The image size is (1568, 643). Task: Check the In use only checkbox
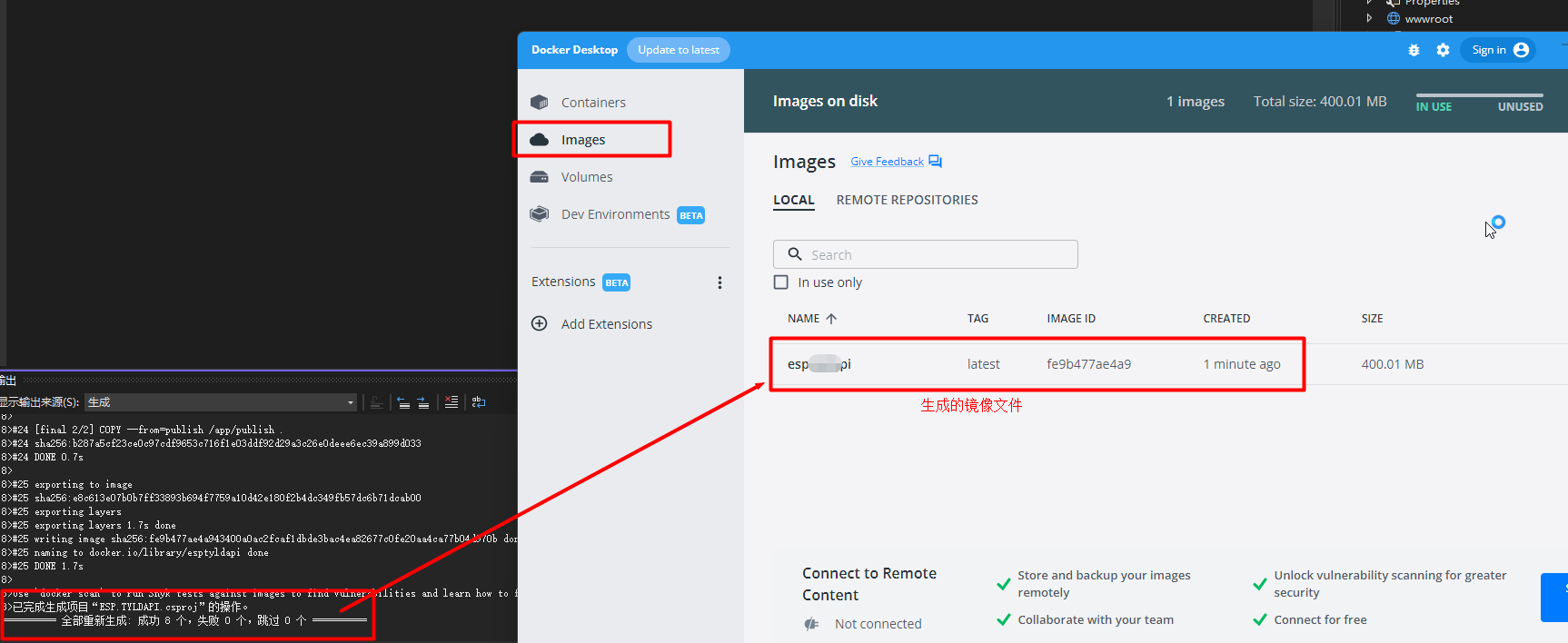point(781,282)
